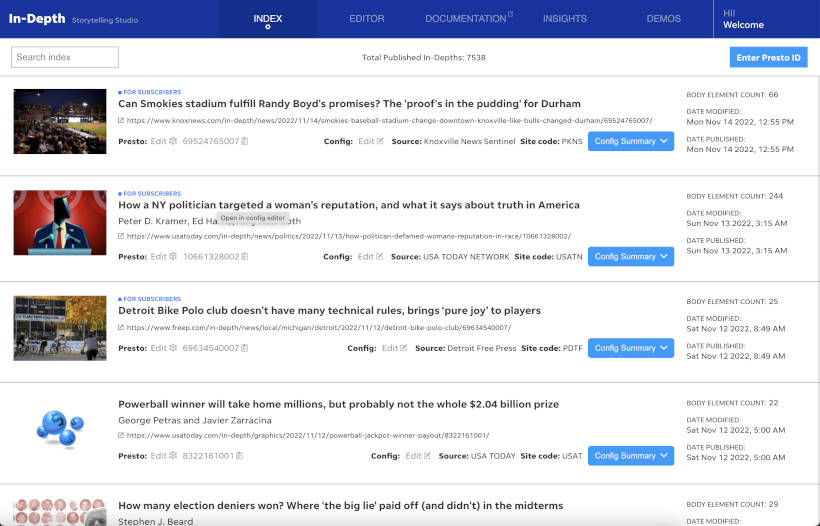820x526 pixels.
Task: Open Presto Edit gear for Detroit Bike Polo story
Action: tap(164, 348)
